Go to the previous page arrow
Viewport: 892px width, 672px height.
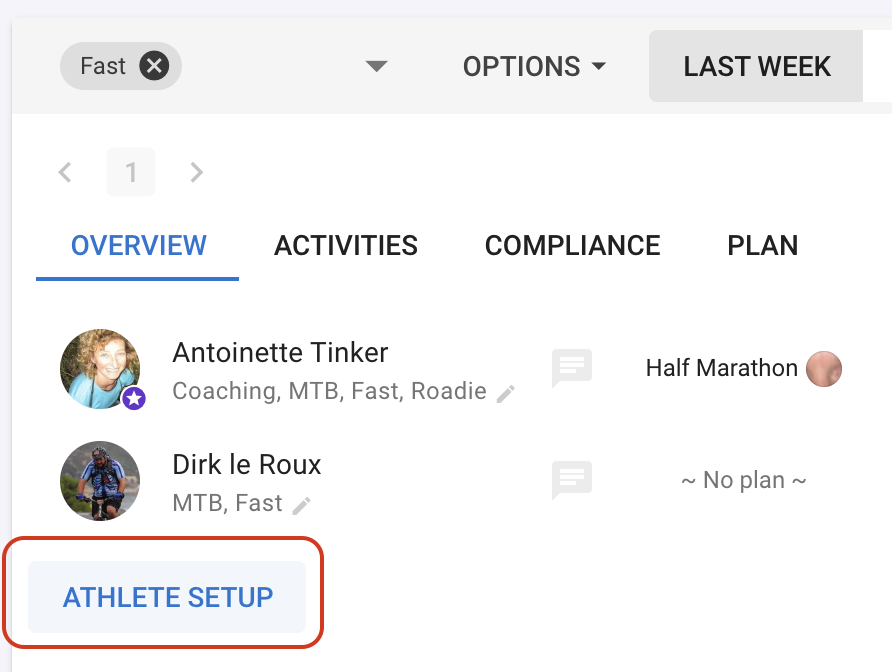tap(65, 172)
